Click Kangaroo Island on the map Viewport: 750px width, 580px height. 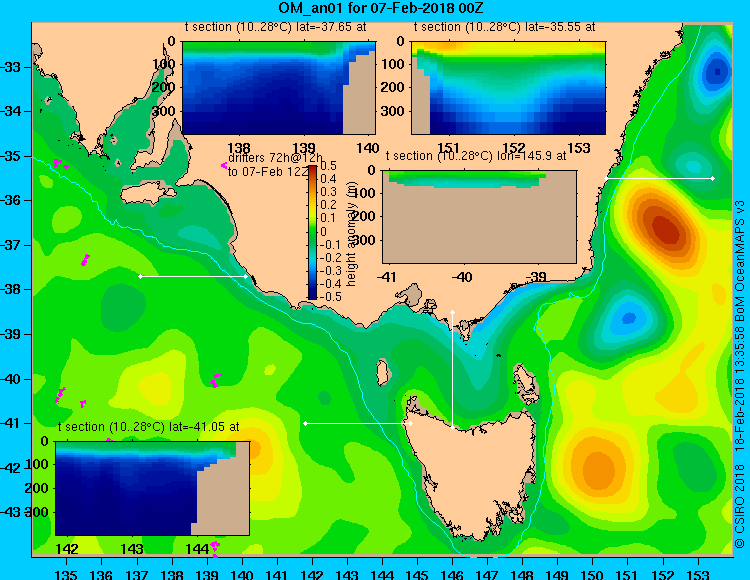148,194
